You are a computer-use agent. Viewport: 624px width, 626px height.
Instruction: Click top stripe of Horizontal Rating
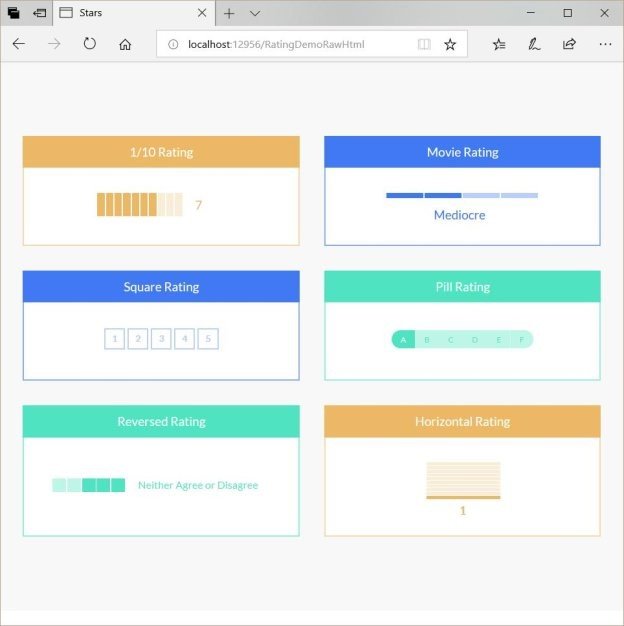pos(463,464)
